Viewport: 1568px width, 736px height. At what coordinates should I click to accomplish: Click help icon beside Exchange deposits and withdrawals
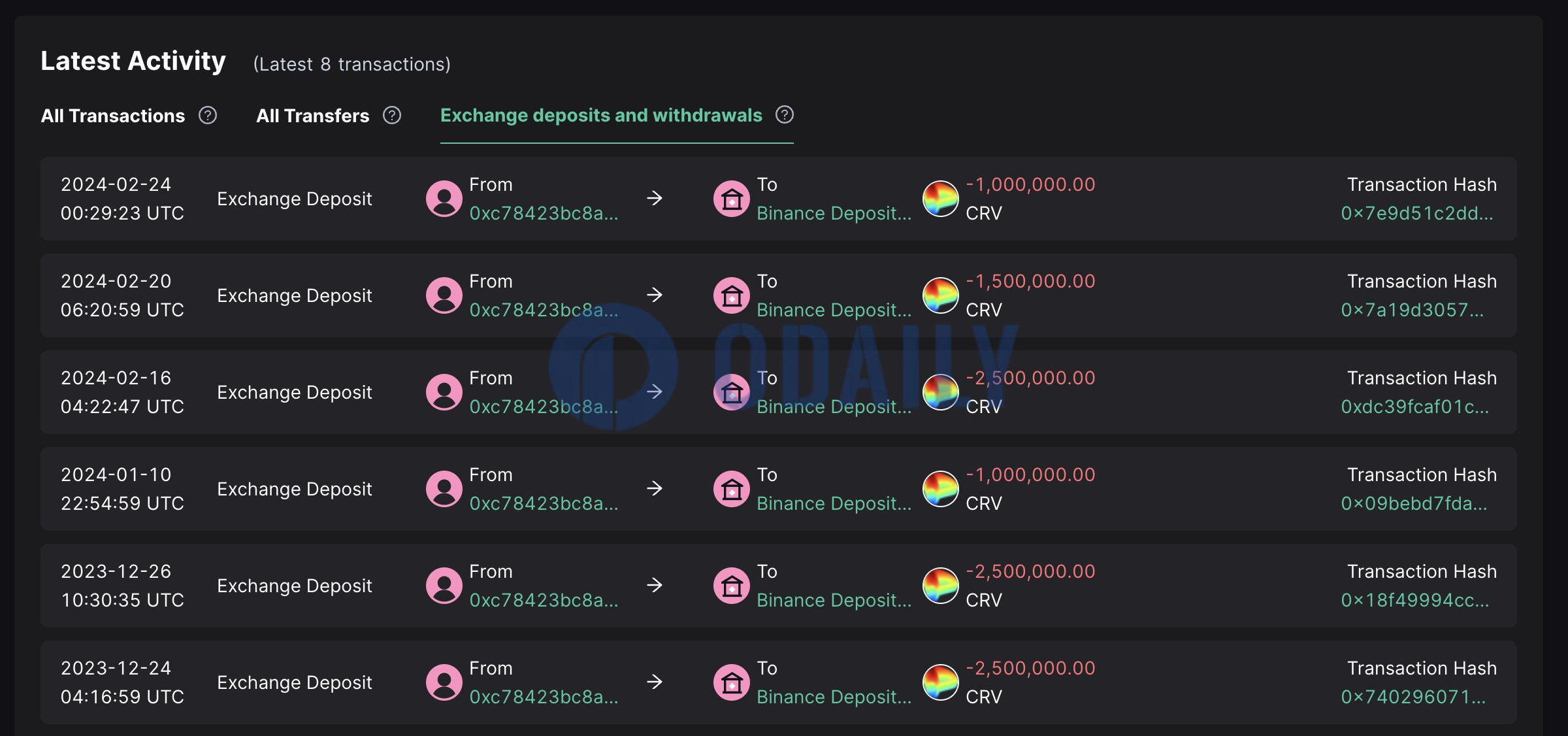pyautogui.click(x=785, y=115)
